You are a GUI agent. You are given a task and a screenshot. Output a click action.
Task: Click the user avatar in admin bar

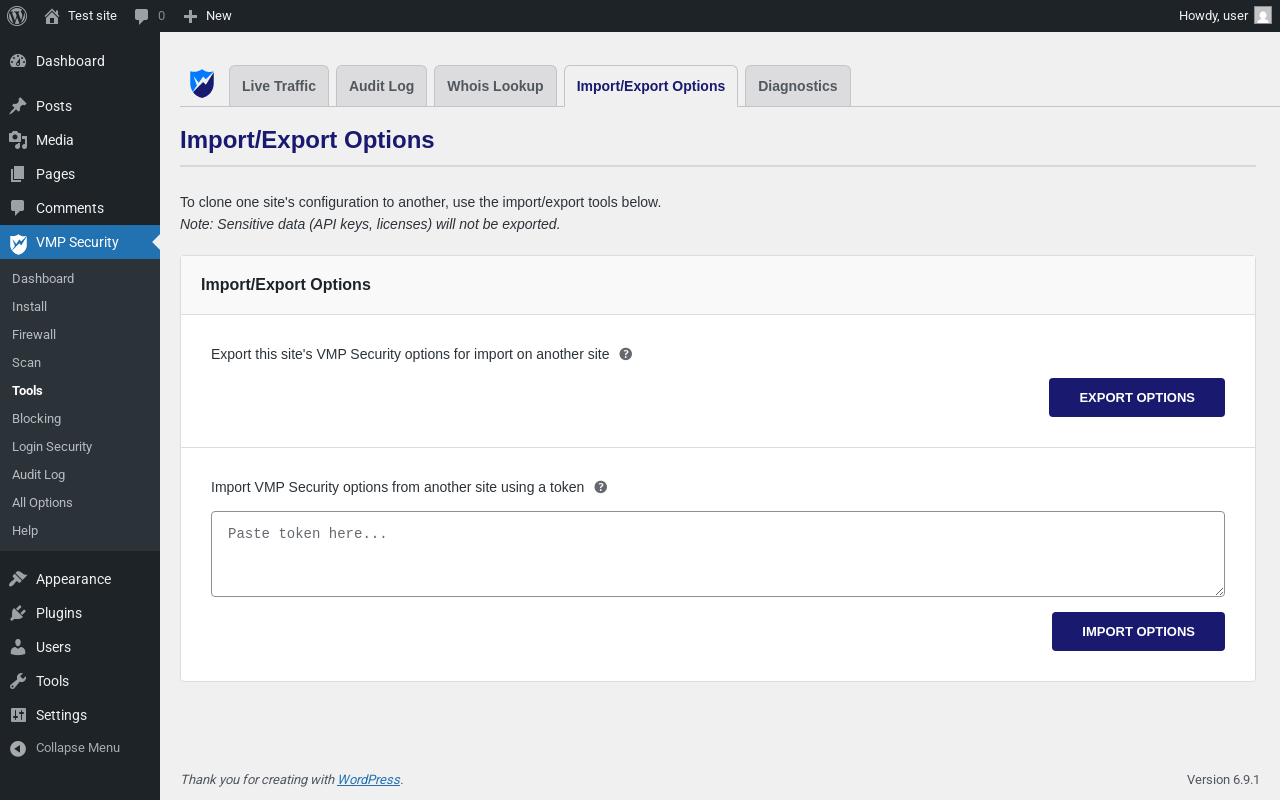point(1263,15)
